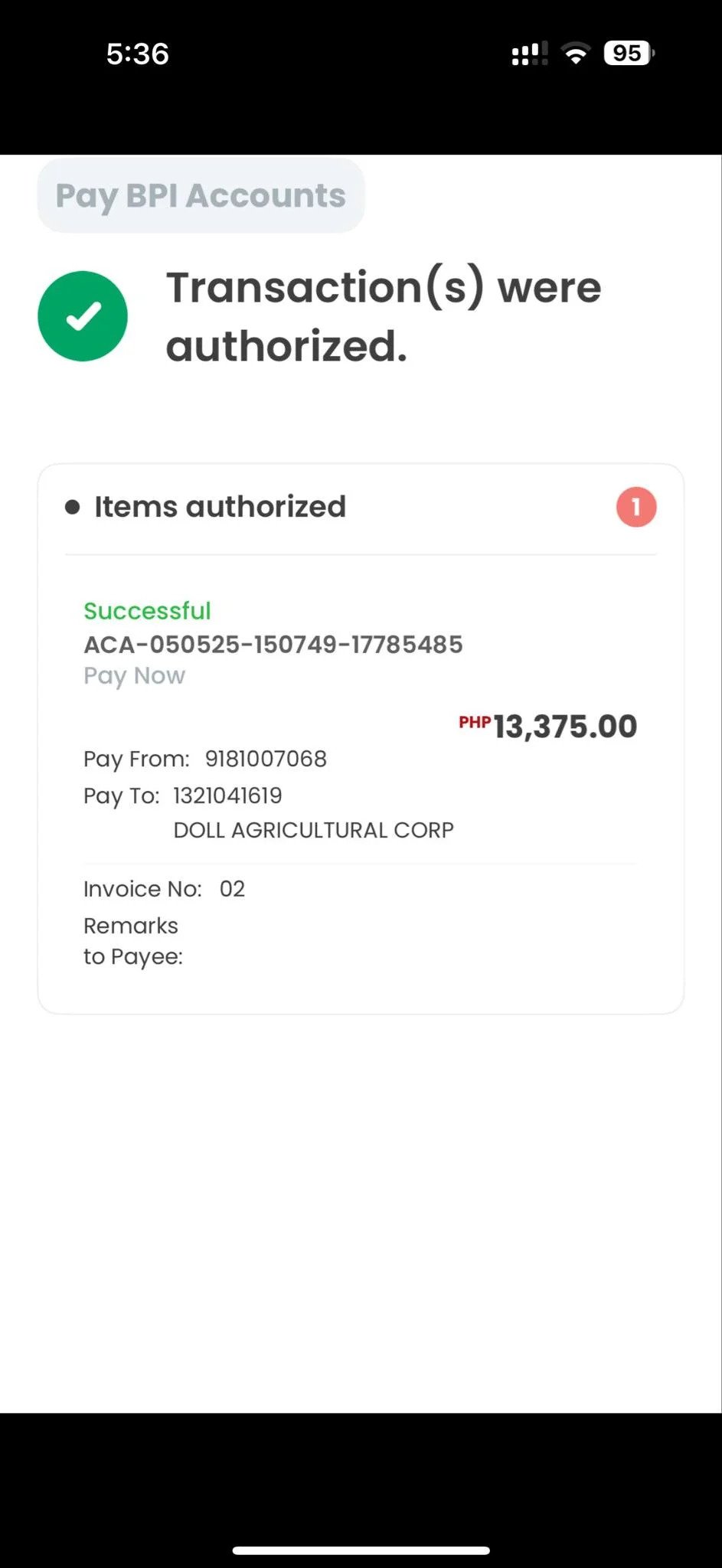Tap the red PHP currency label

tap(475, 722)
